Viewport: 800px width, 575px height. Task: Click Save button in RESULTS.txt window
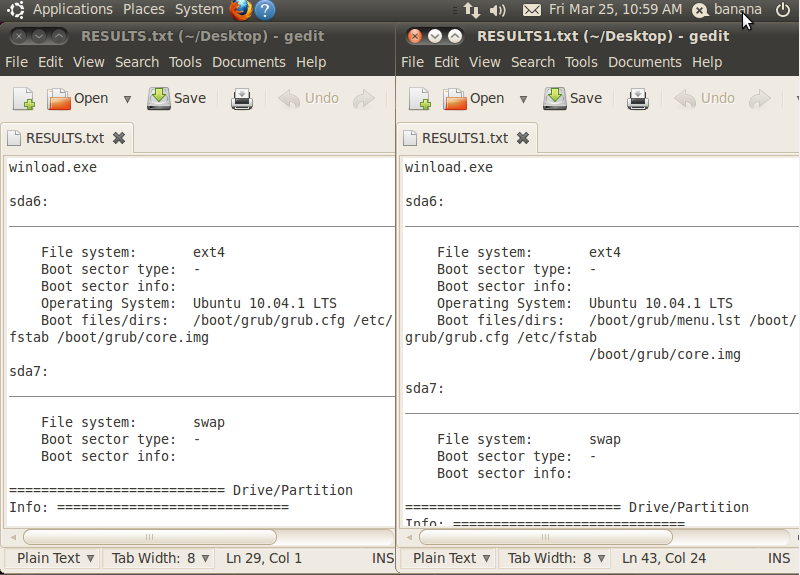coord(177,98)
